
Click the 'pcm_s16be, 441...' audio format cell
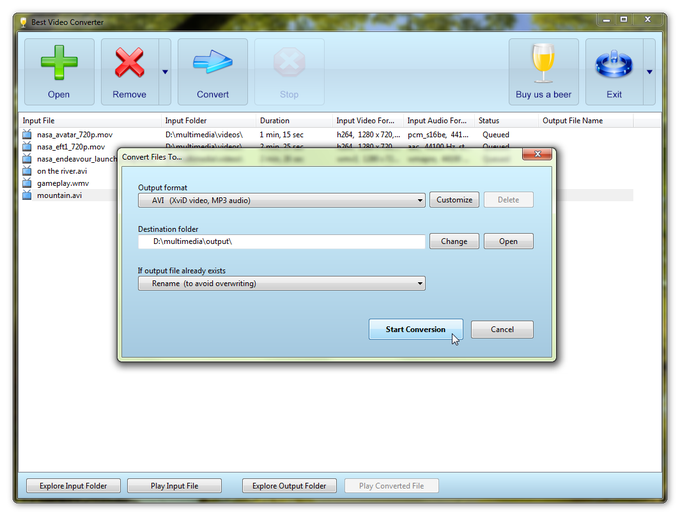[438, 135]
